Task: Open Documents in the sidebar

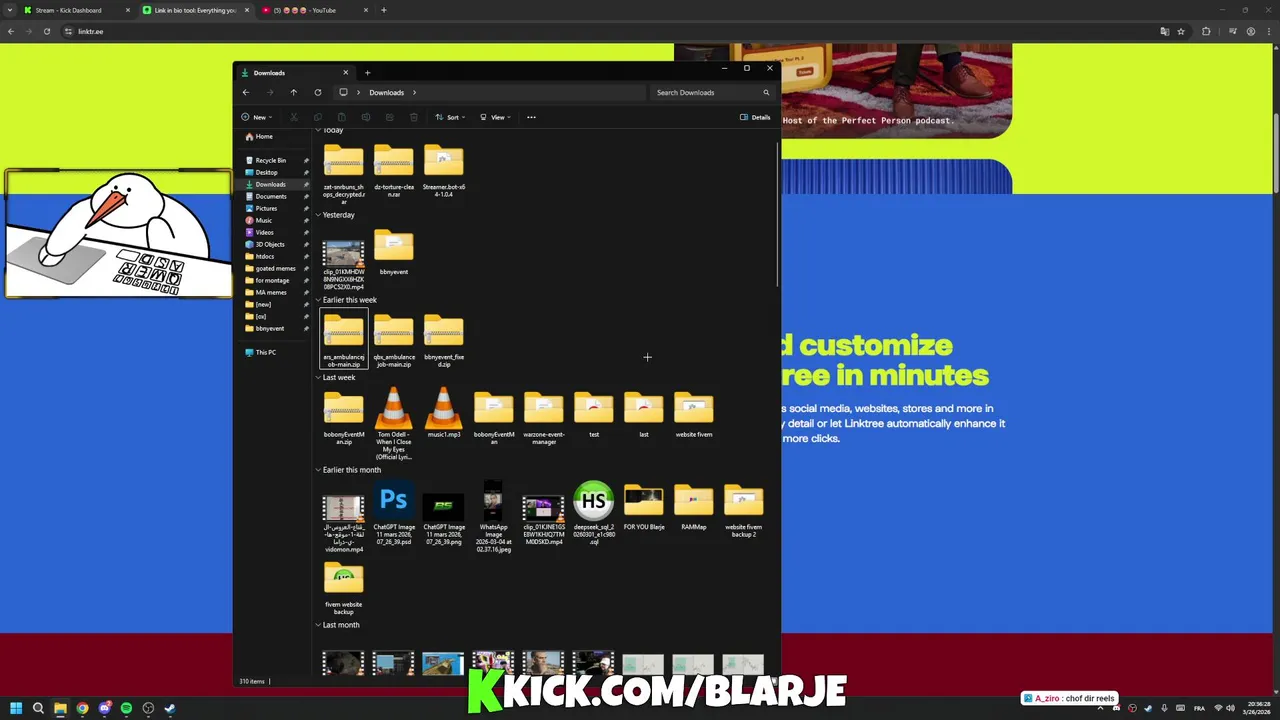Action: pos(270,196)
